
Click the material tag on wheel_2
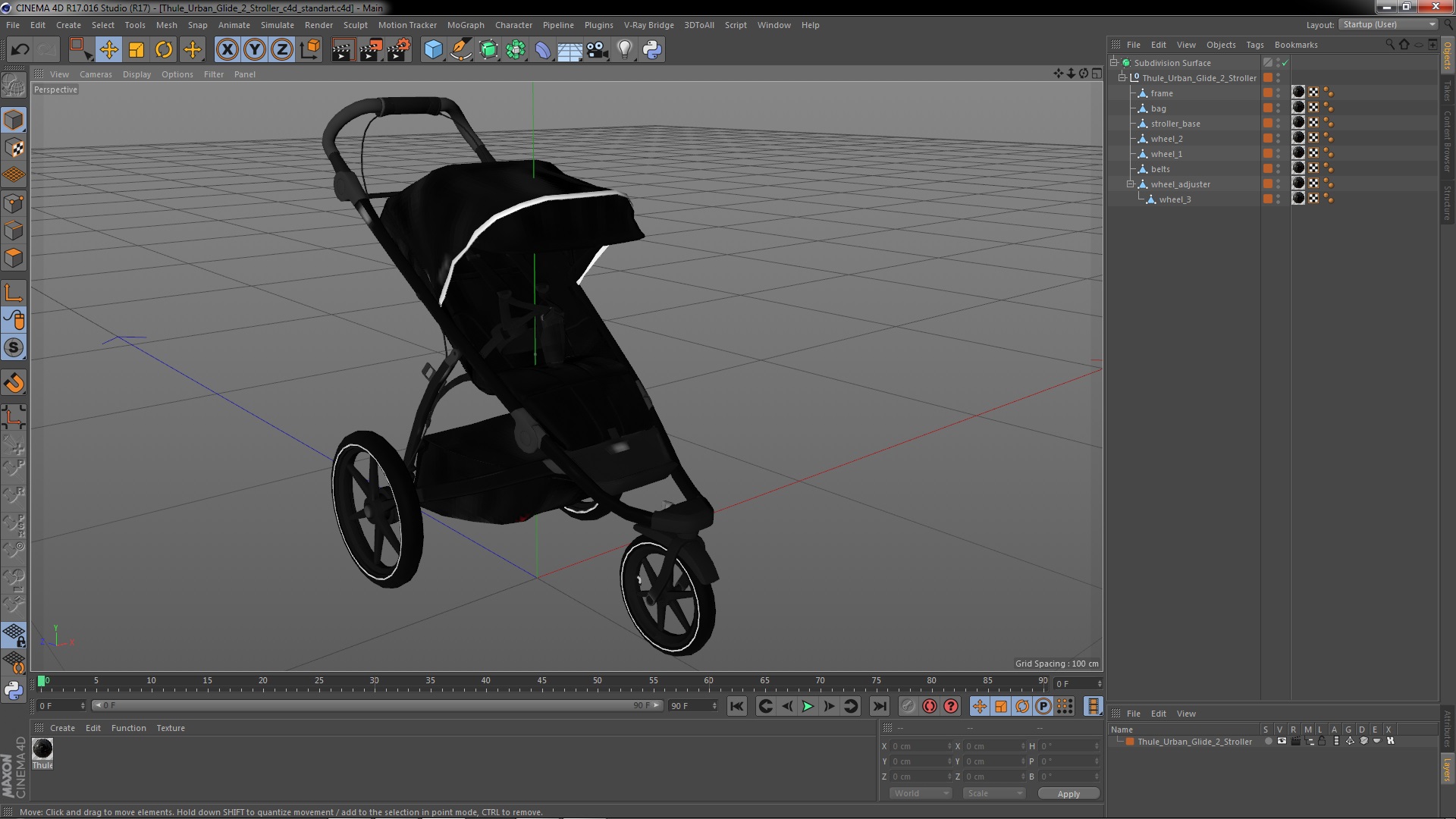tap(1298, 138)
